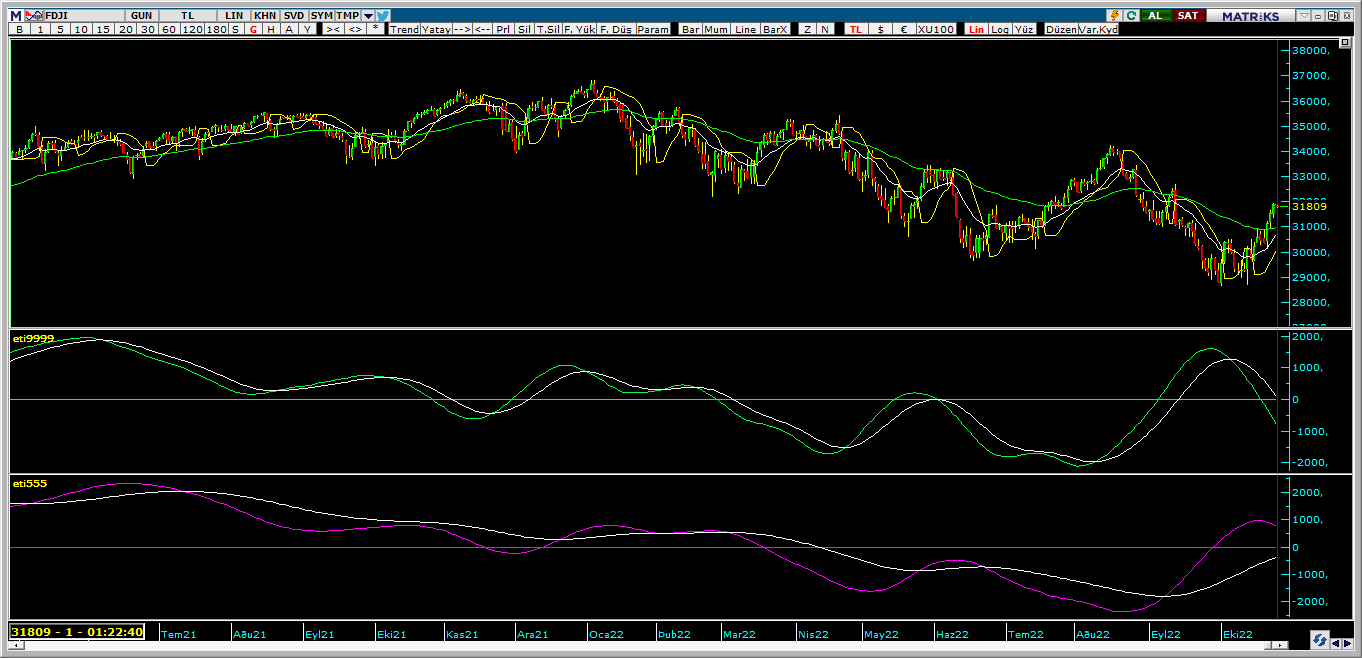Viewport: 1362px width, 658px height.
Task: Open the TL currency selector in title bar
Action: coord(187,16)
